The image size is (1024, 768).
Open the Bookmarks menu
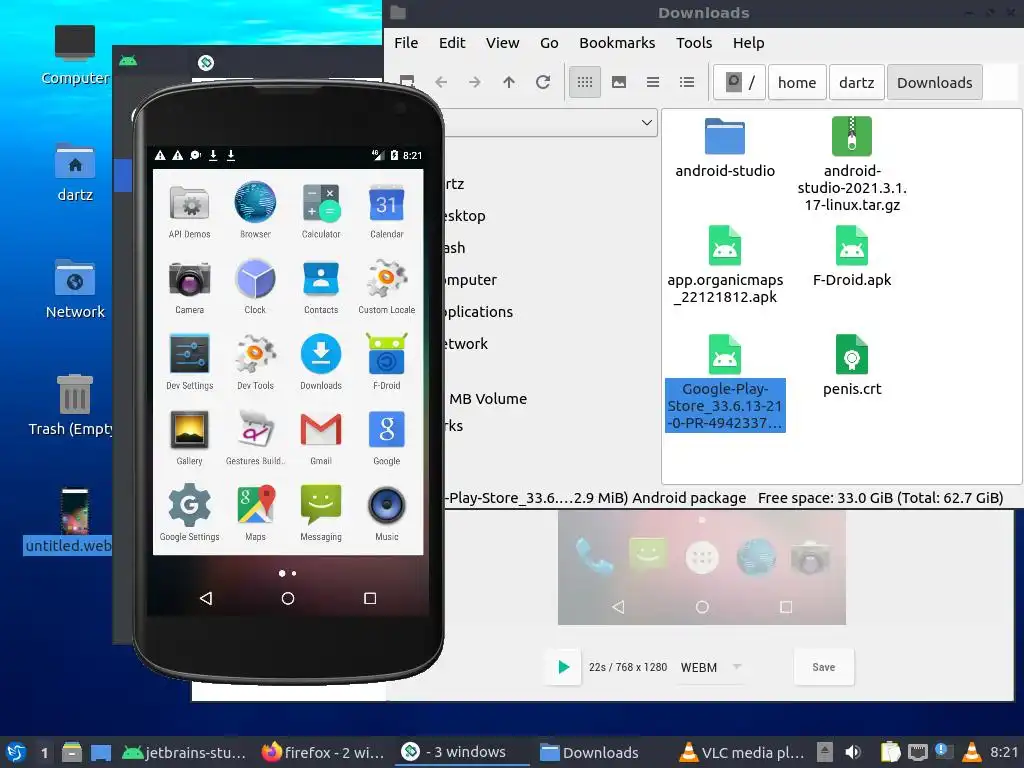[x=617, y=43]
